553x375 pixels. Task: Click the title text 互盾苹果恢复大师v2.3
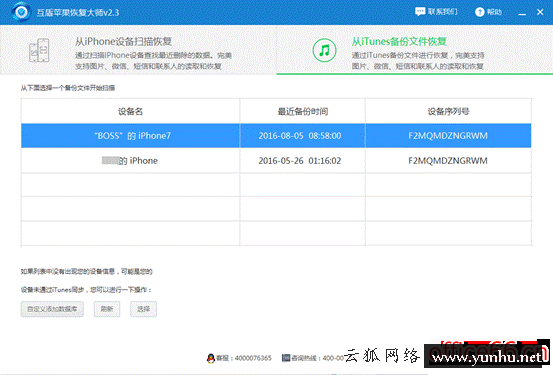coord(78,13)
